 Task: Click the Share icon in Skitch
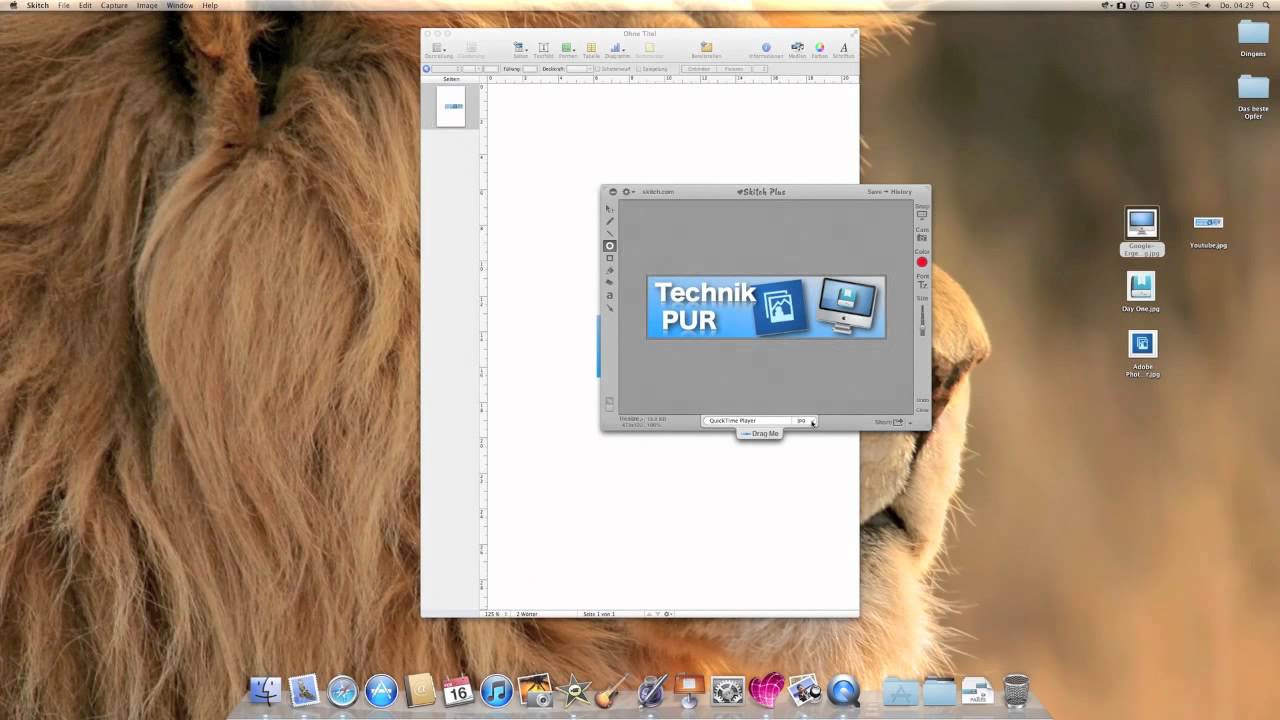(897, 422)
